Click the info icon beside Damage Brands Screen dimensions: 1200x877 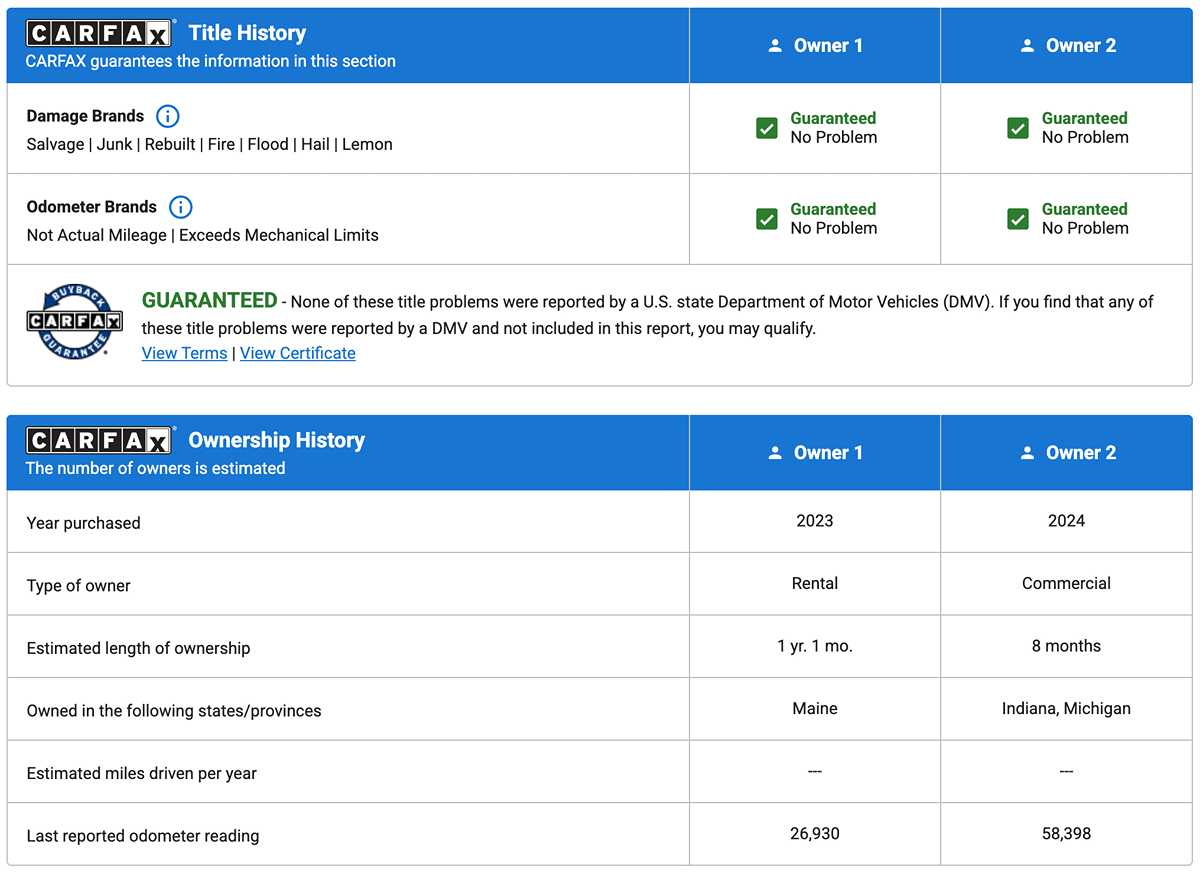point(167,116)
